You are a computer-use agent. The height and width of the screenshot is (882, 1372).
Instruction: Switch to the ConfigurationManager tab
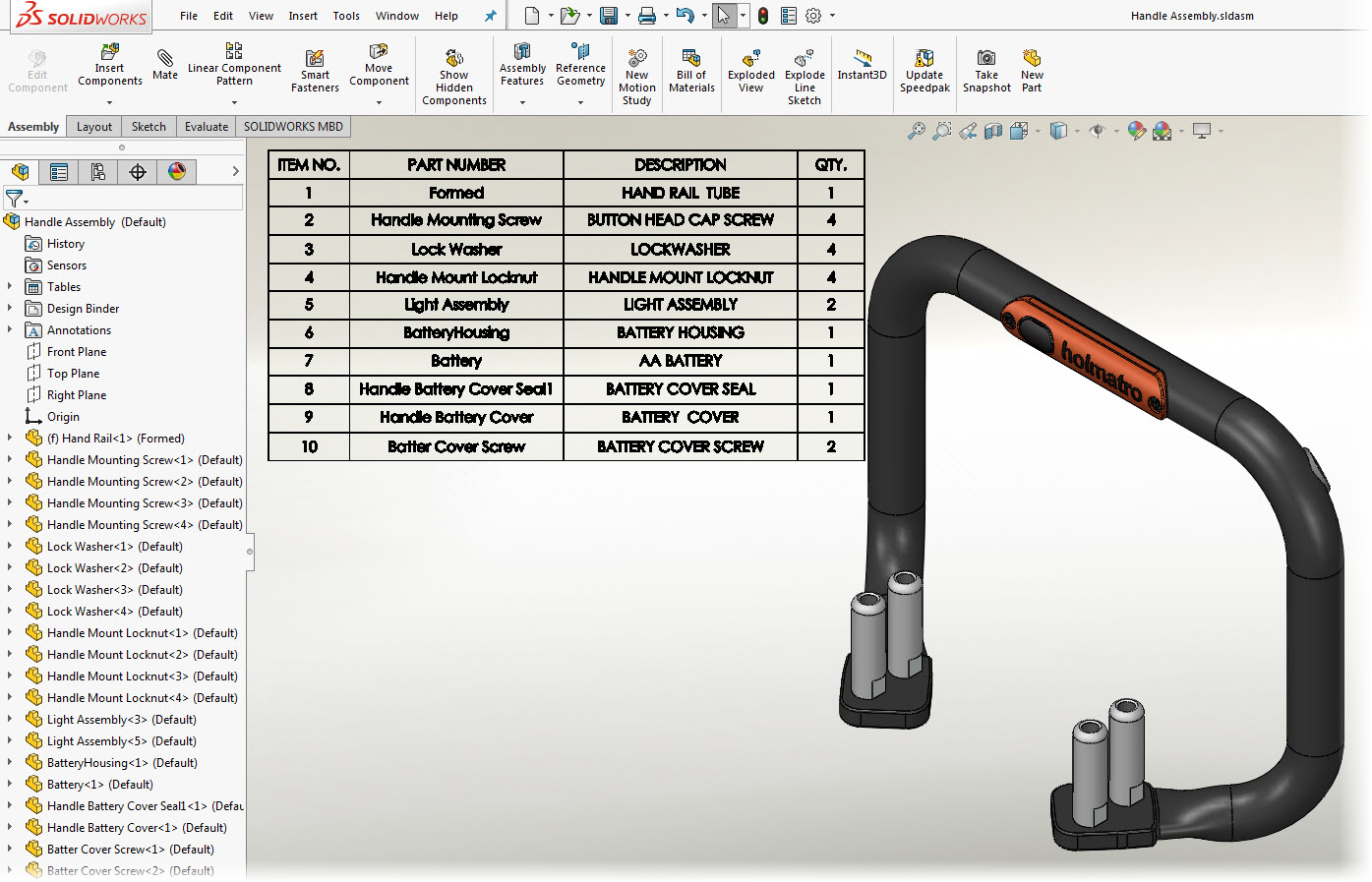(x=98, y=172)
